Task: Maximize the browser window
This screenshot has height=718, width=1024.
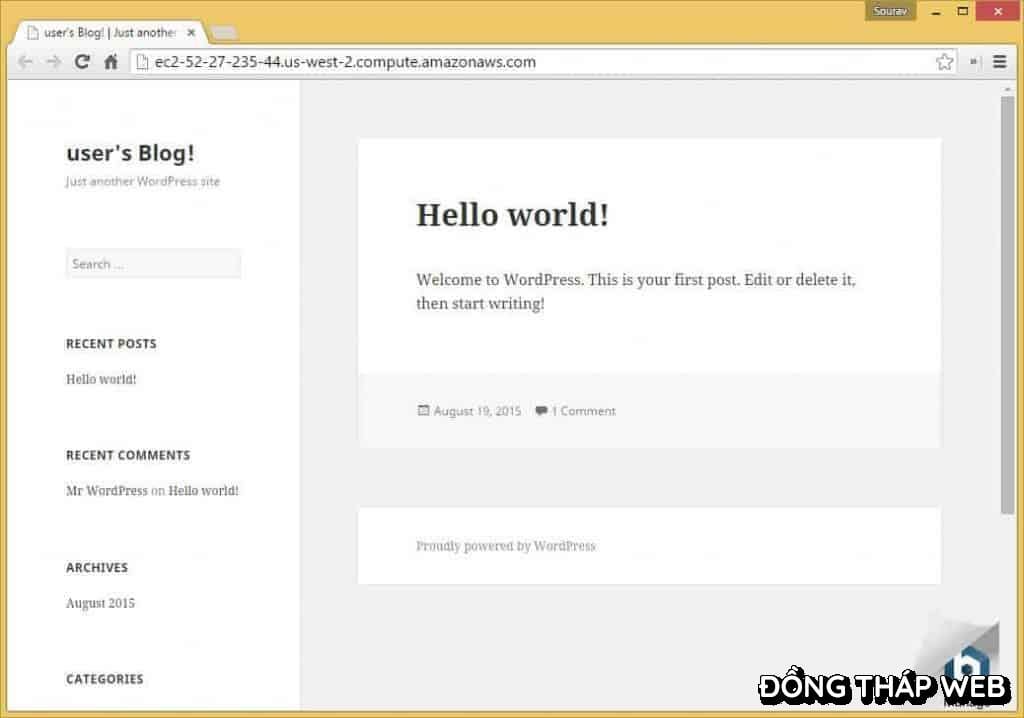Action: [963, 11]
